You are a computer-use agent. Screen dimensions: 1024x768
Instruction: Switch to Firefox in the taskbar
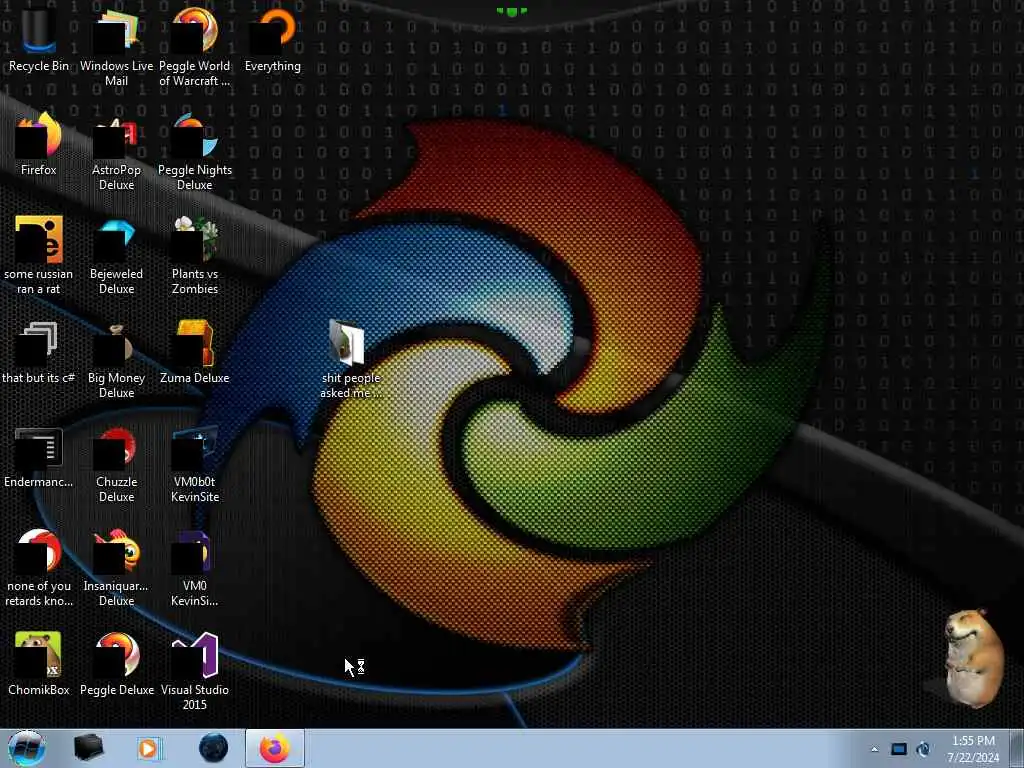pos(275,748)
